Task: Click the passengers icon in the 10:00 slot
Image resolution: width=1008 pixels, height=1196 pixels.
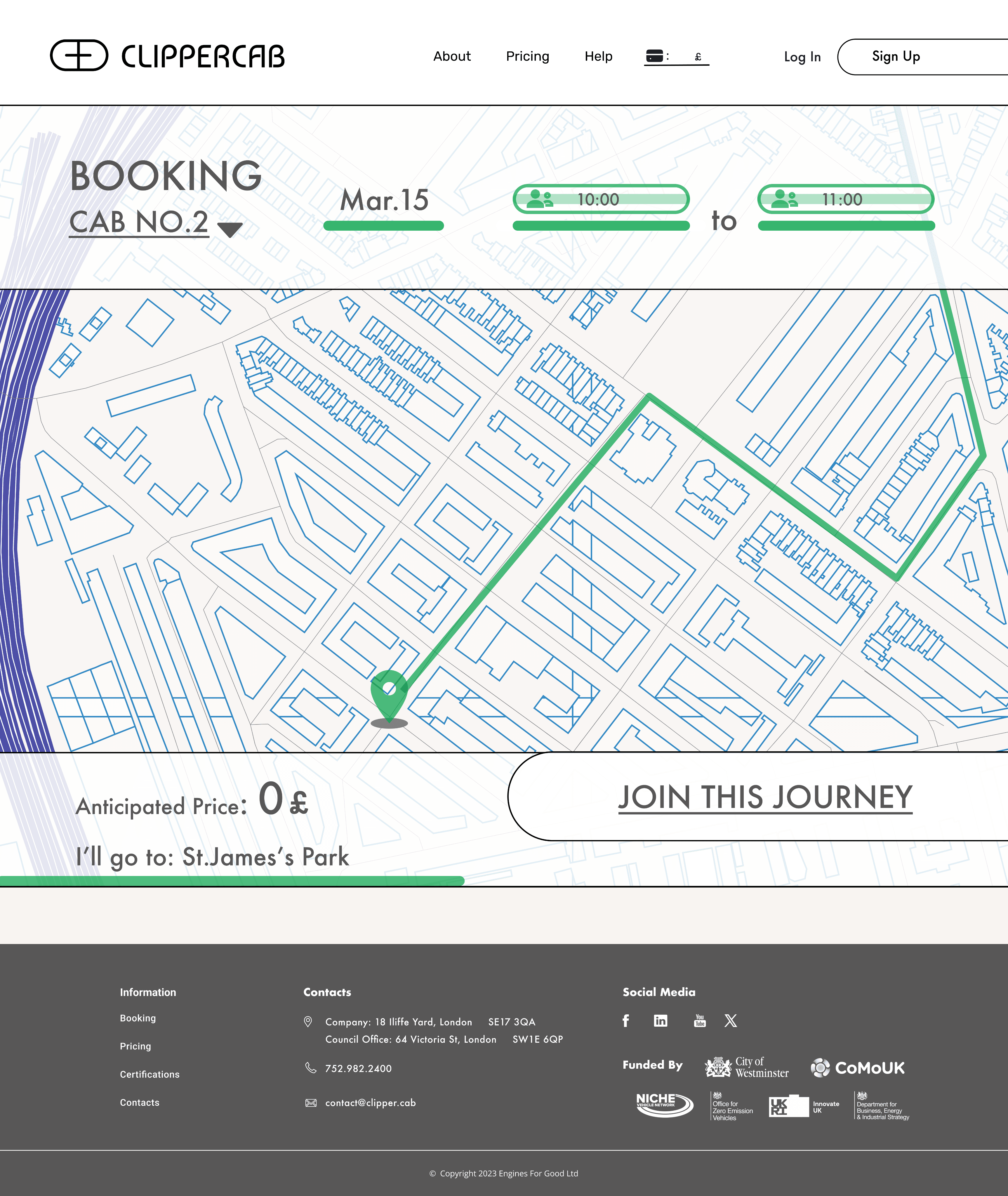Action: coord(539,199)
